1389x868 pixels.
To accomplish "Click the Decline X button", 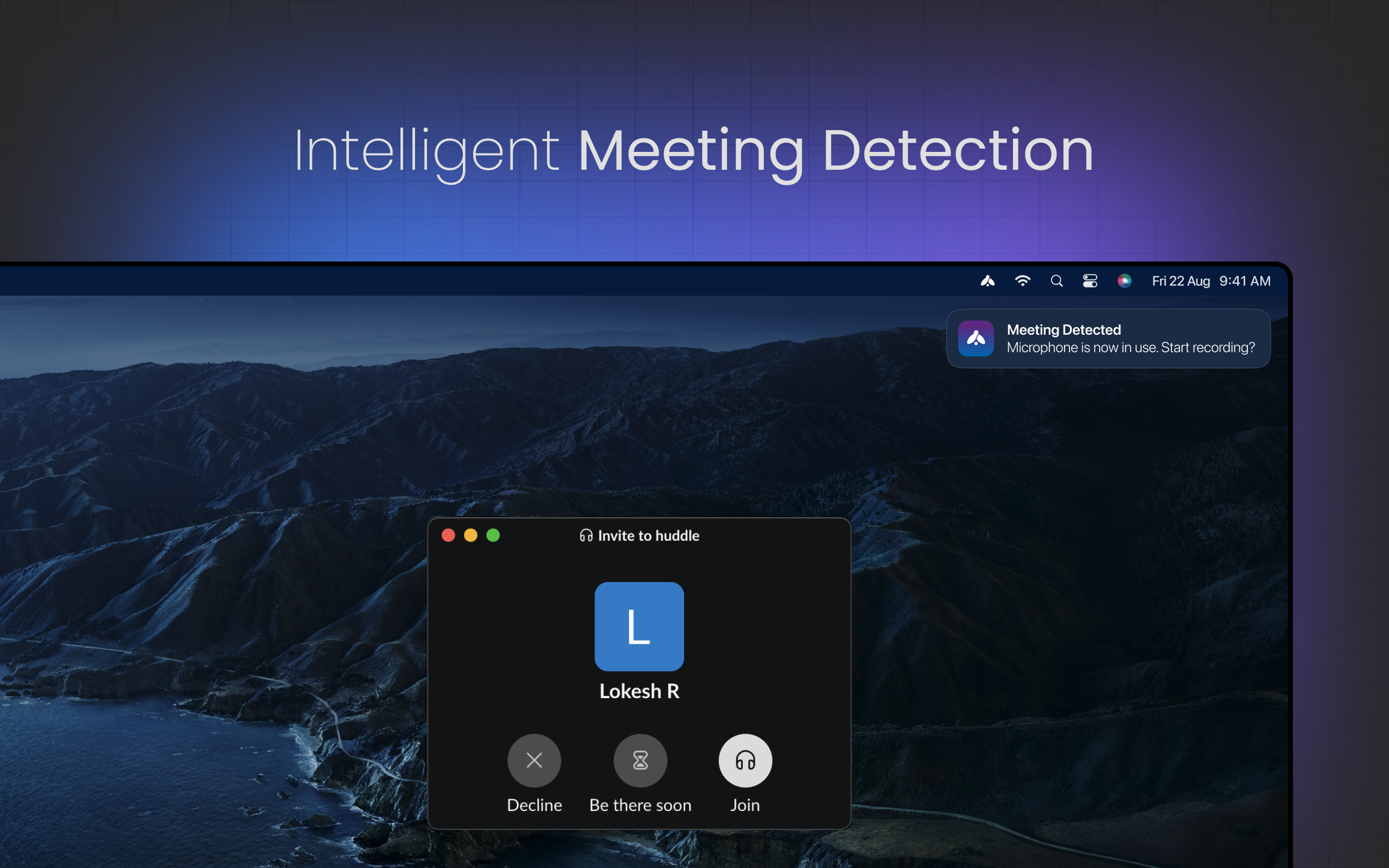I will 534,760.
